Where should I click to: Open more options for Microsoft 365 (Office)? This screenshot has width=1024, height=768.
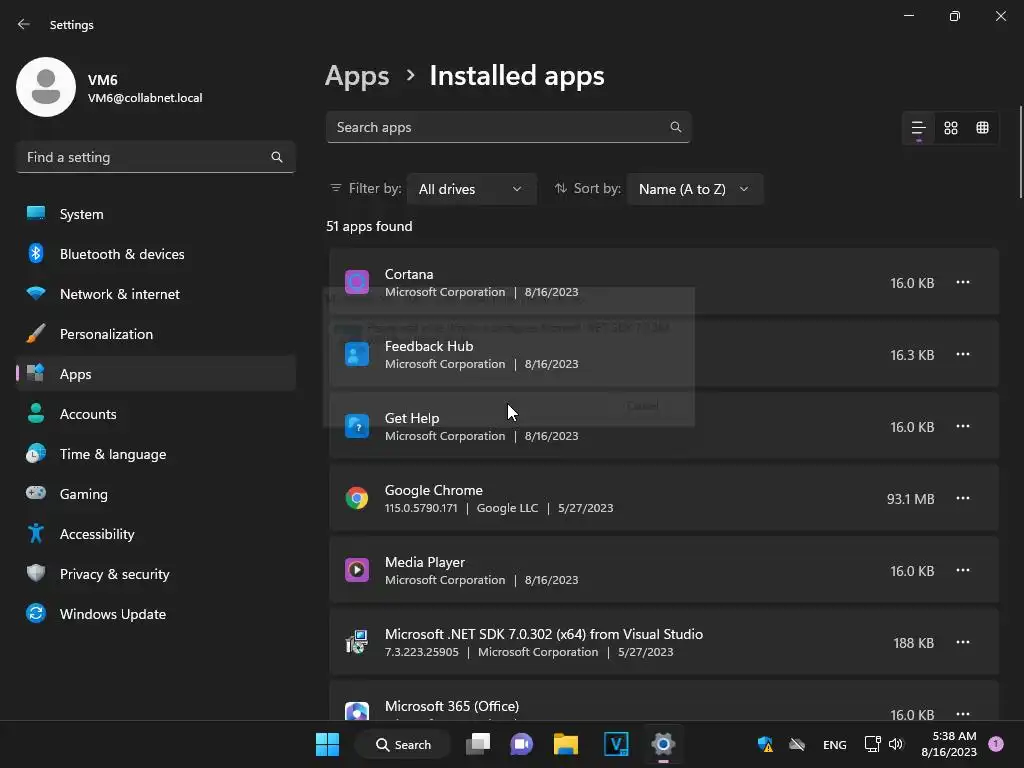(963, 713)
